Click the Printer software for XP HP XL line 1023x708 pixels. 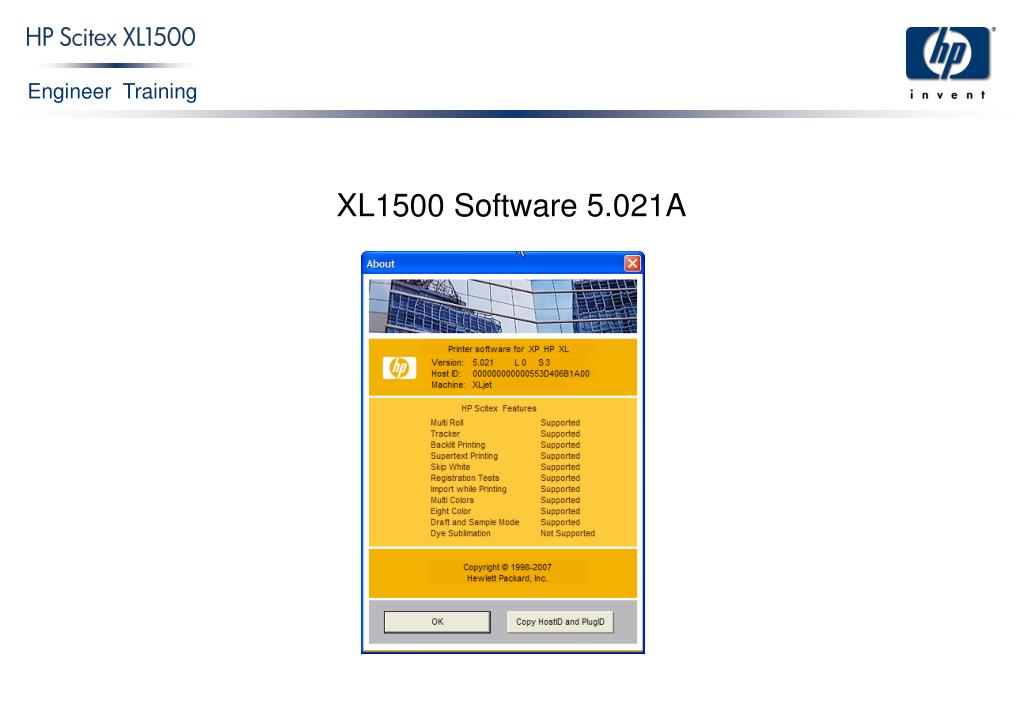point(508,349)
